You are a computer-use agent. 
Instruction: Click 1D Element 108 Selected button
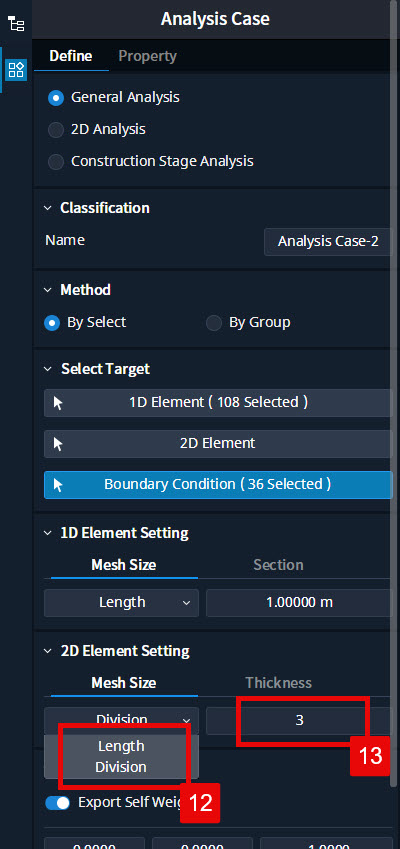[x=218, y=403]
